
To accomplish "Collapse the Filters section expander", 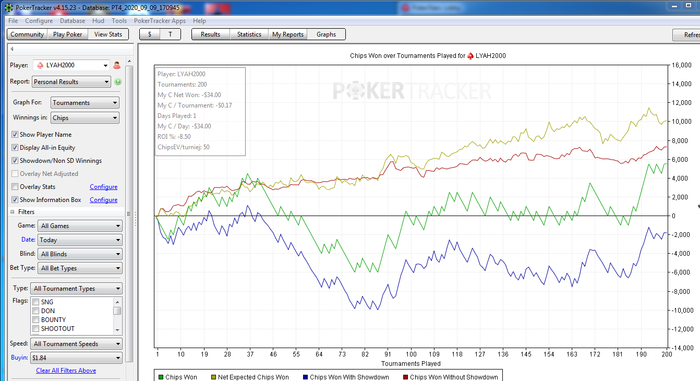I will tap(12, 212).
